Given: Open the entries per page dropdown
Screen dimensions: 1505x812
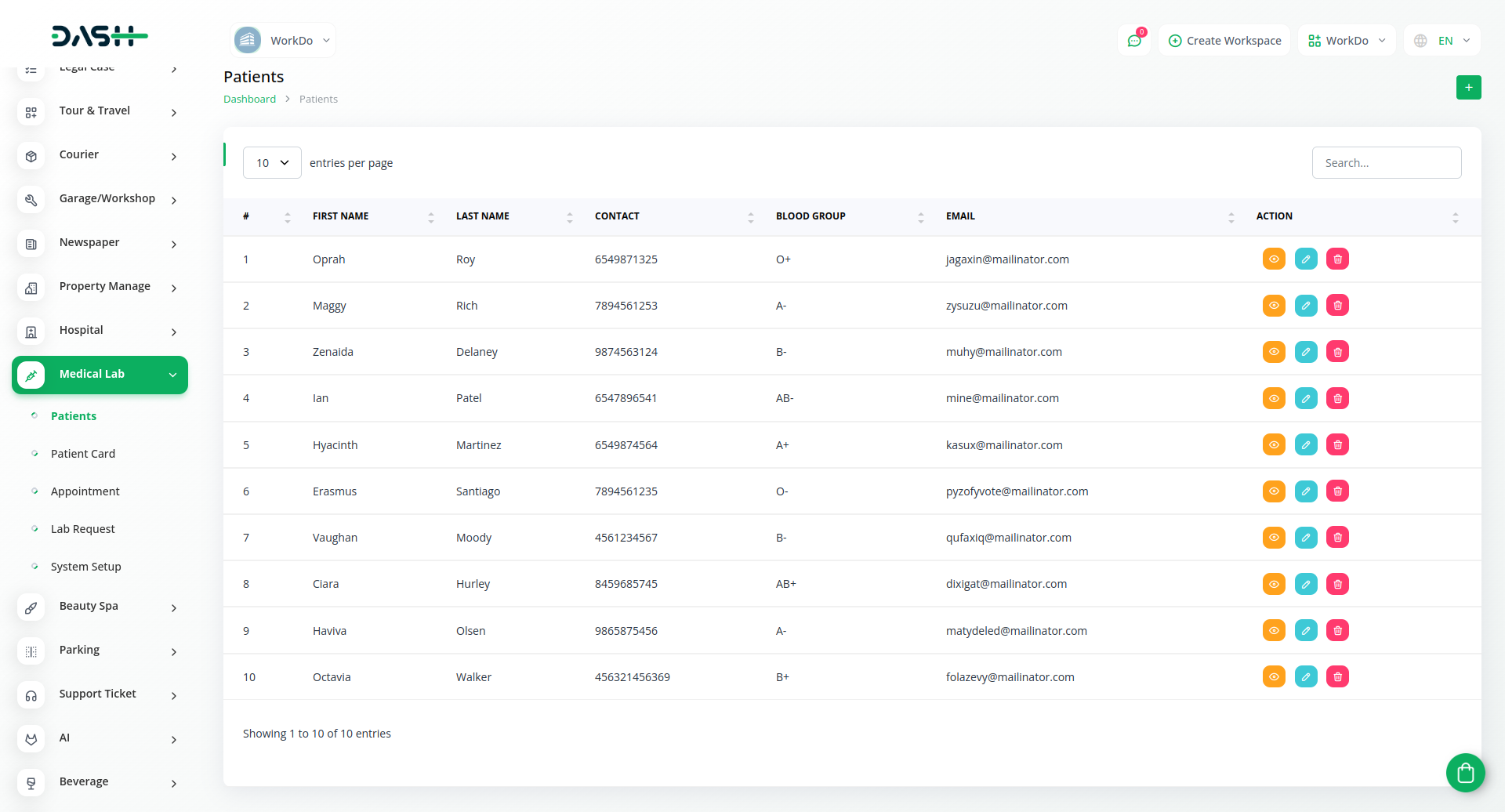Looking at the screenshot, I should (272, 163).
